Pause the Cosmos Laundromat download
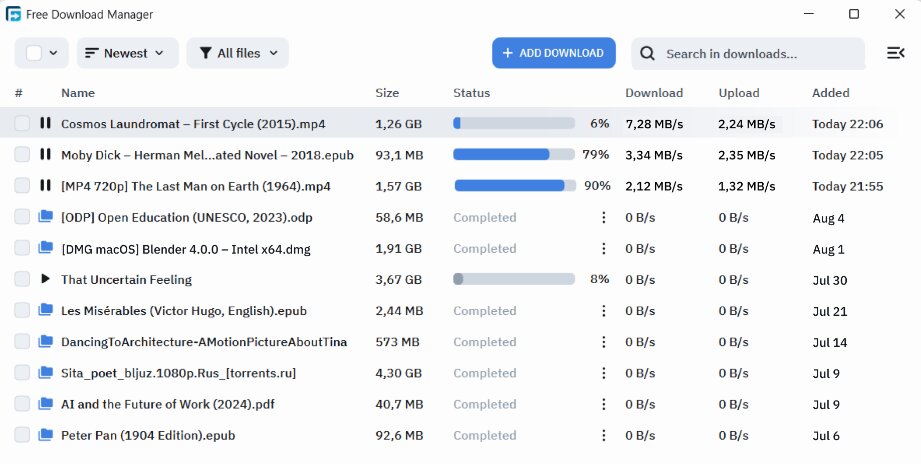Image resolution: width=921 pixels, height=464 pixels. tap(45, 124)
